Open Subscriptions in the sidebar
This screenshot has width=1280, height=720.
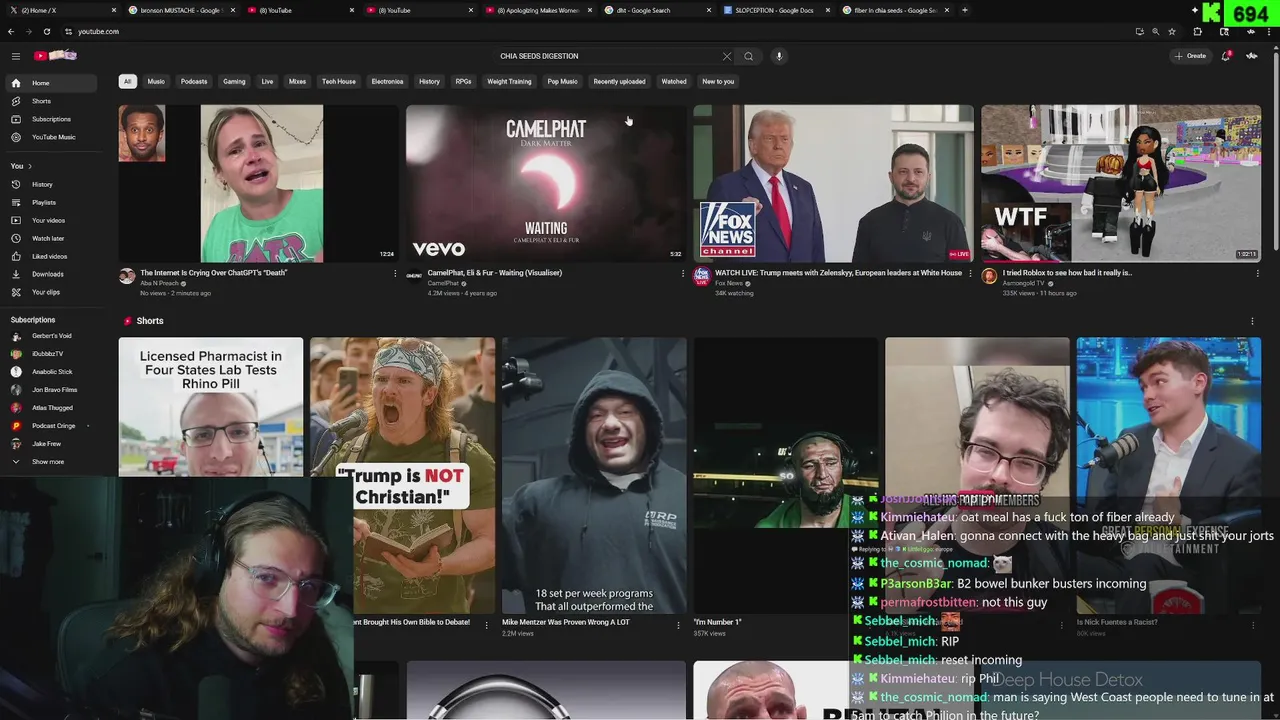pyautogui.click(x=50, y=119)
